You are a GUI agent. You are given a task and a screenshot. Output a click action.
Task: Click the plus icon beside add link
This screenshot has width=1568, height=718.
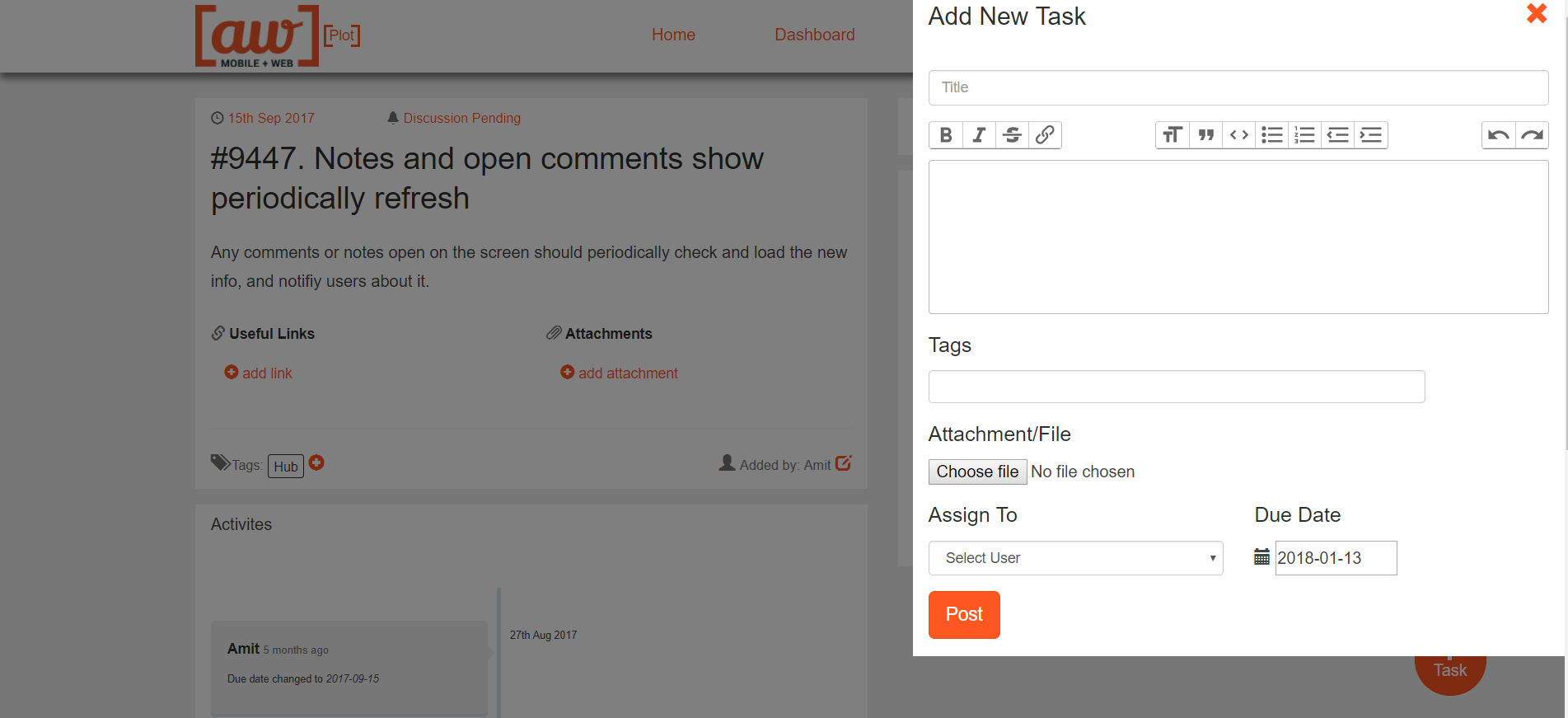[232, 373]
